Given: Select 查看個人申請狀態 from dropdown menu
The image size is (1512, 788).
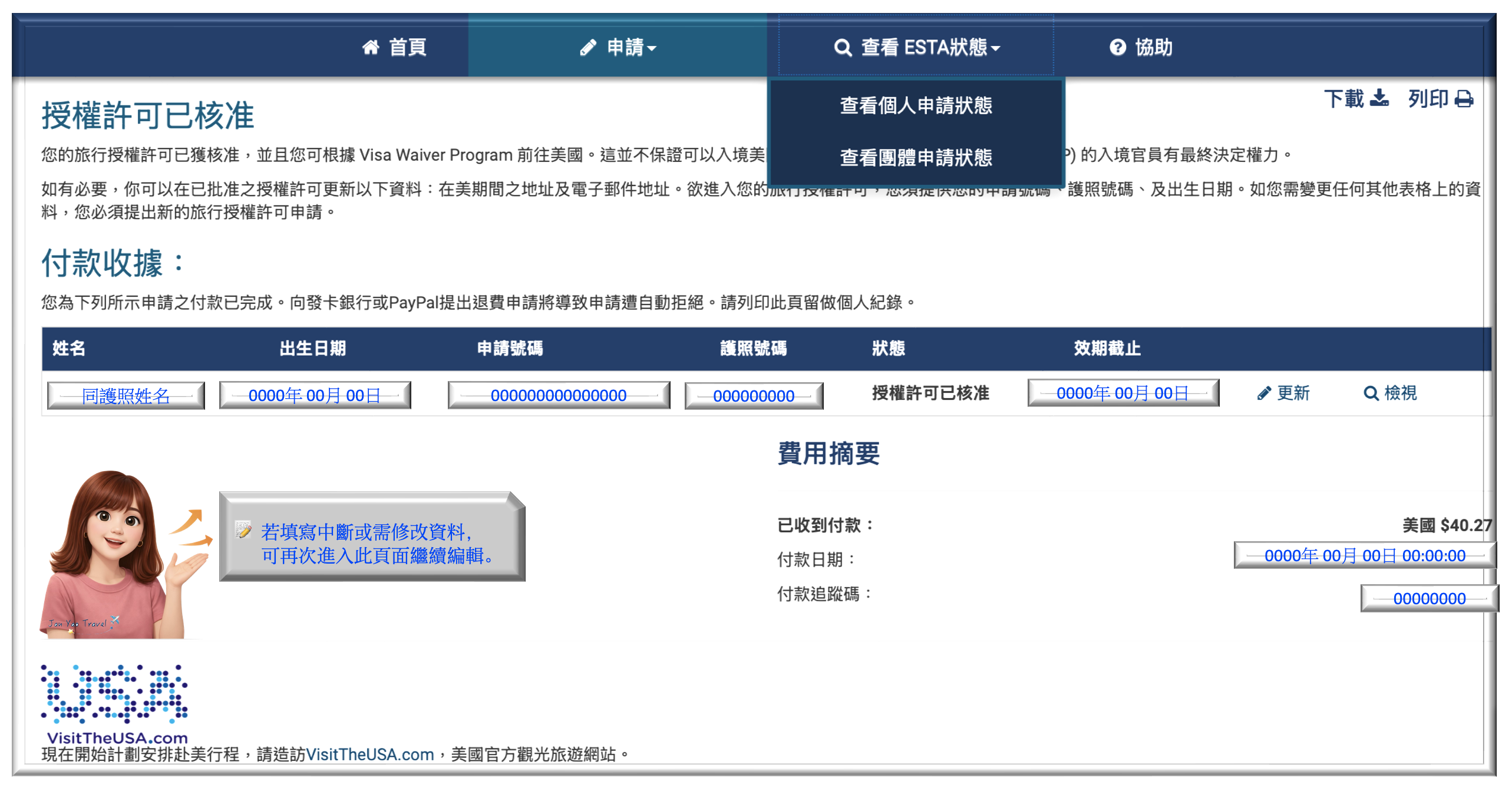Looking at the screenshot, I should click(x=916, y=105).
